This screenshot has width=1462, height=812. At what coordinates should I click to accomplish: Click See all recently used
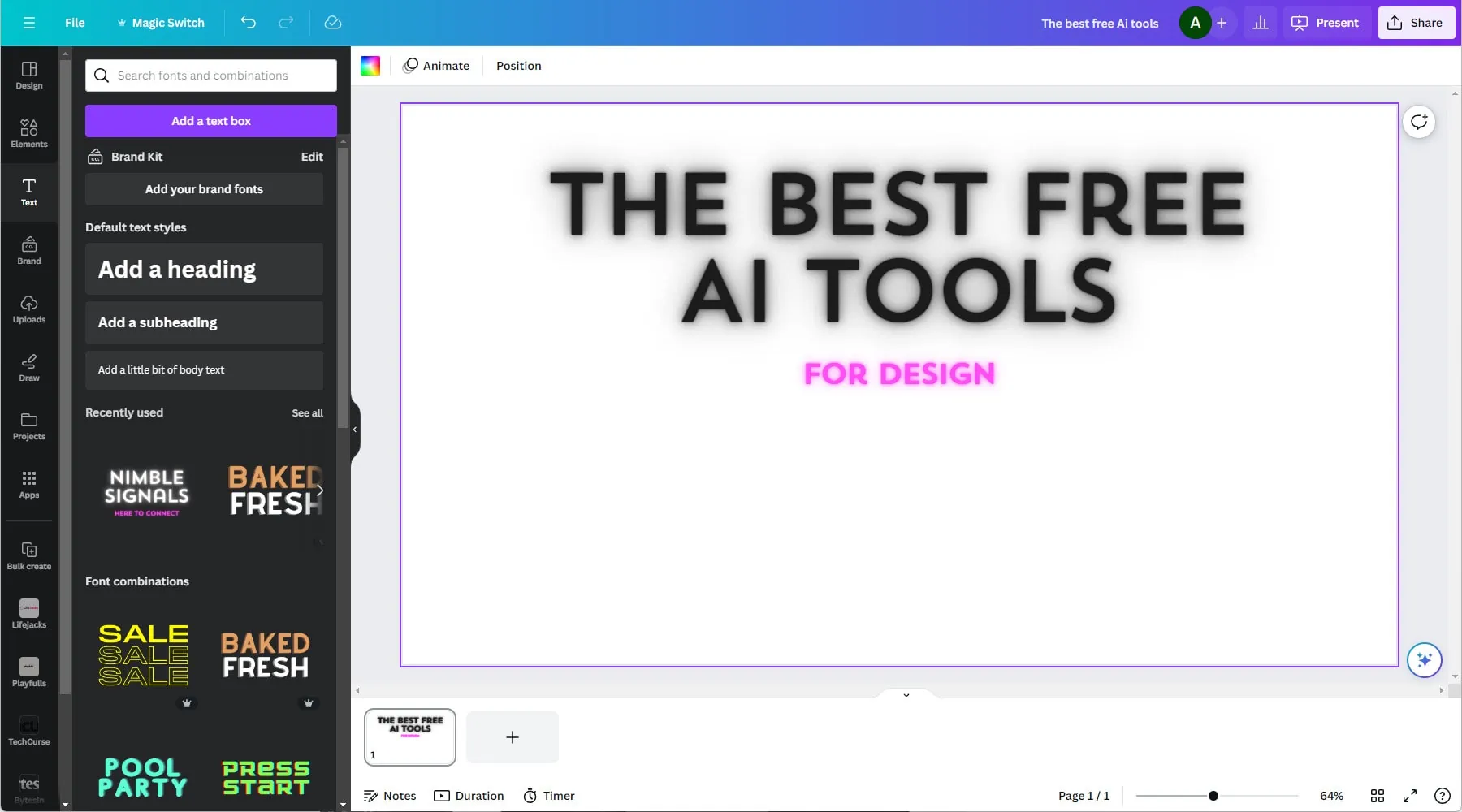click(307, 413)
